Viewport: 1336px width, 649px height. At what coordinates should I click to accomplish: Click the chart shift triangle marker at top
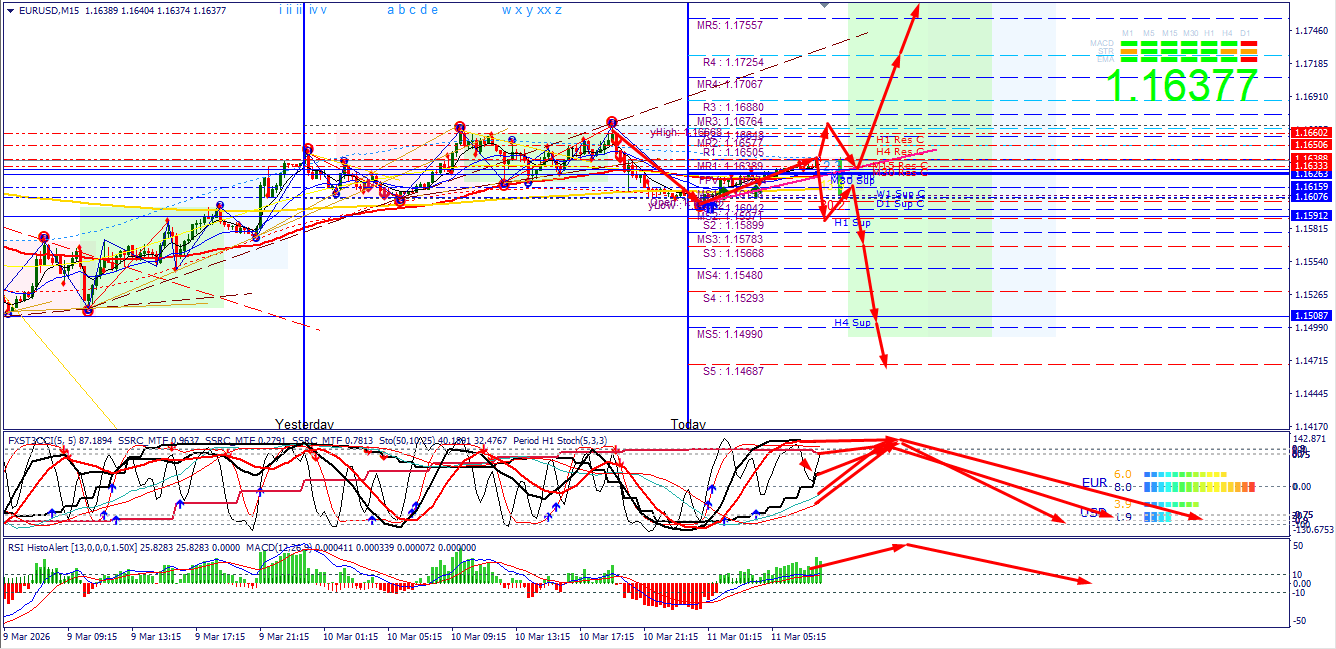point(824,5)
